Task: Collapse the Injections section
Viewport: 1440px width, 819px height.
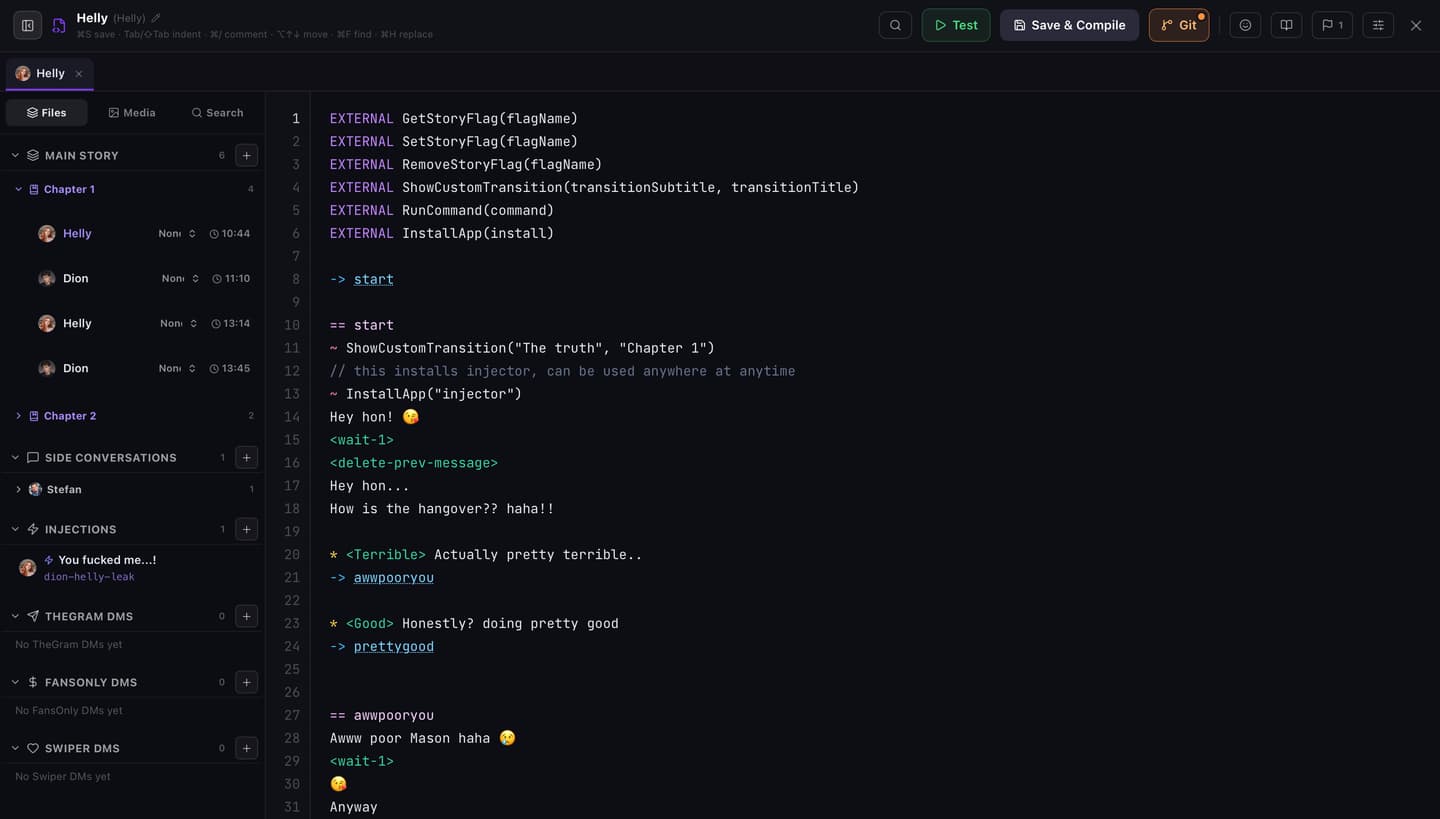Action: (x=15, y=529)
